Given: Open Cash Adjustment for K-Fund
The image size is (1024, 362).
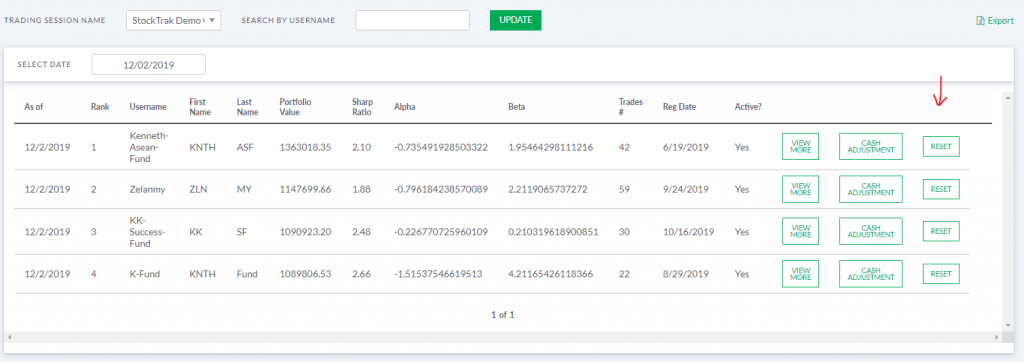Looking at the screenshot, I should (871, 274).
